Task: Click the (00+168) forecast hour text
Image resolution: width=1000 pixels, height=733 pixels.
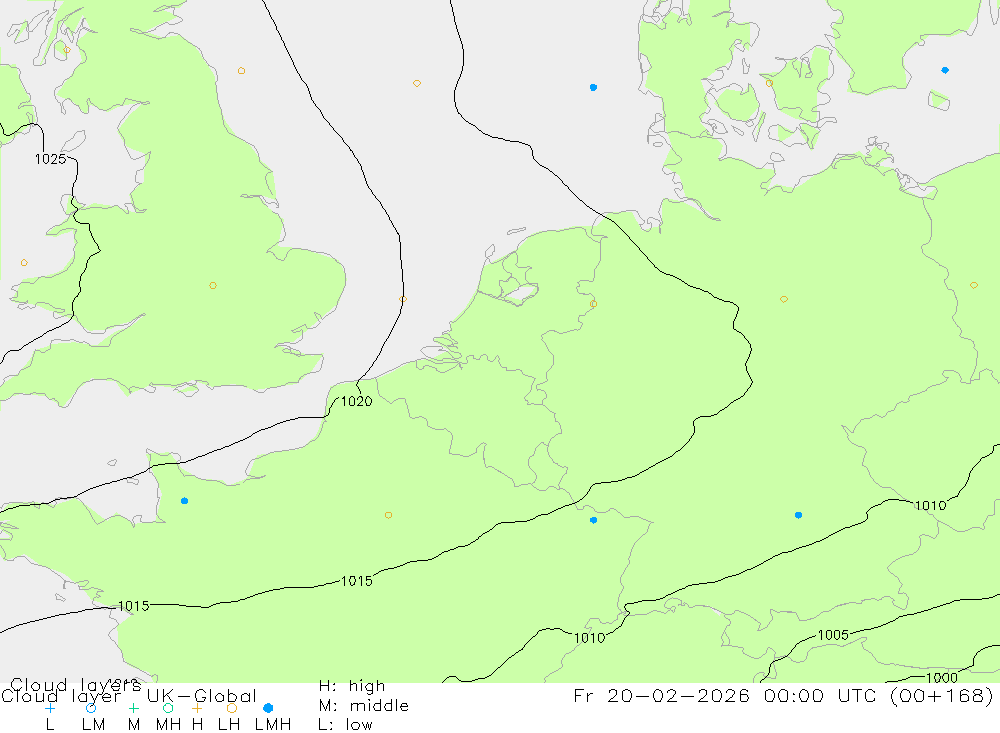Action: tap(941, 695)
